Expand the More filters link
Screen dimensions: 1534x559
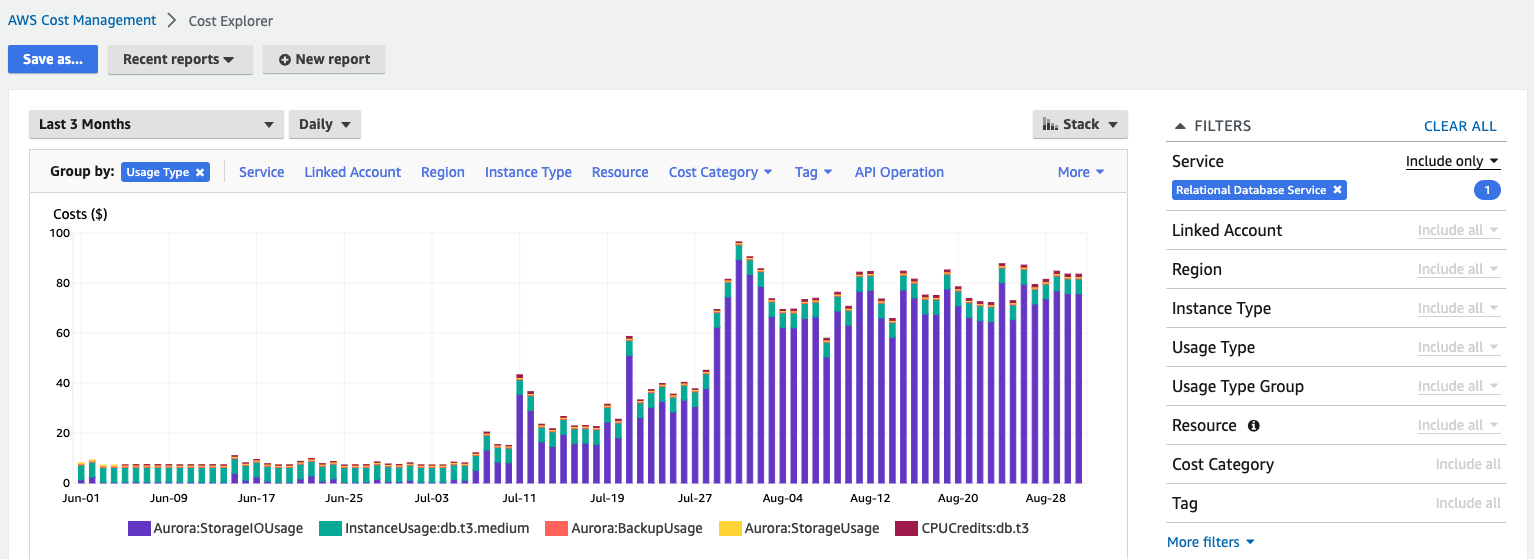pyautogui.click(x=1210, y=542)
